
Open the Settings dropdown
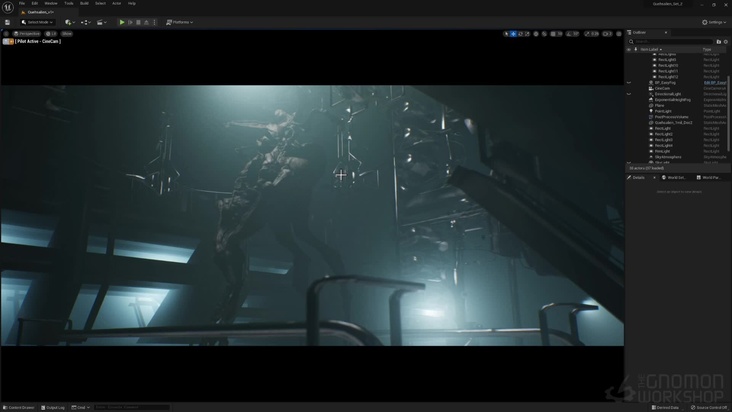[714, 22]
